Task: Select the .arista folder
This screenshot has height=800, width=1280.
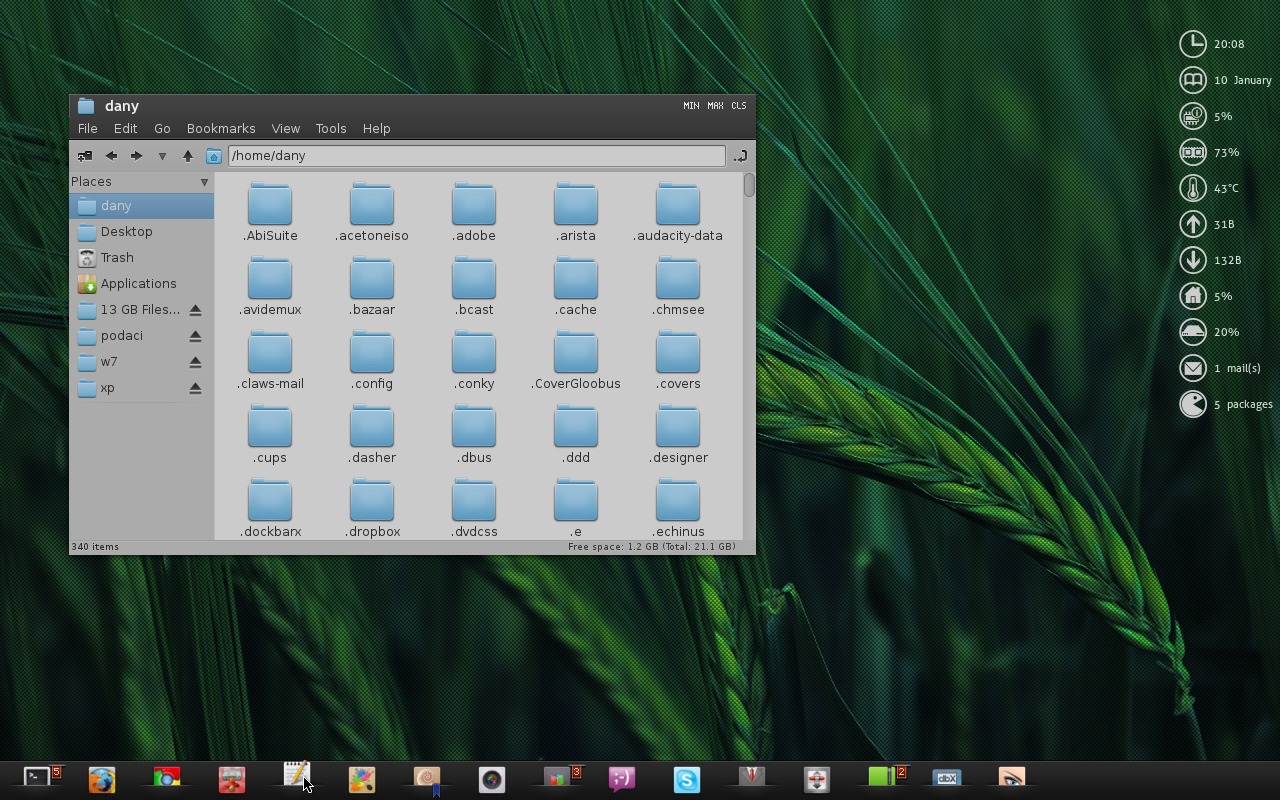Action: point(576,212)
